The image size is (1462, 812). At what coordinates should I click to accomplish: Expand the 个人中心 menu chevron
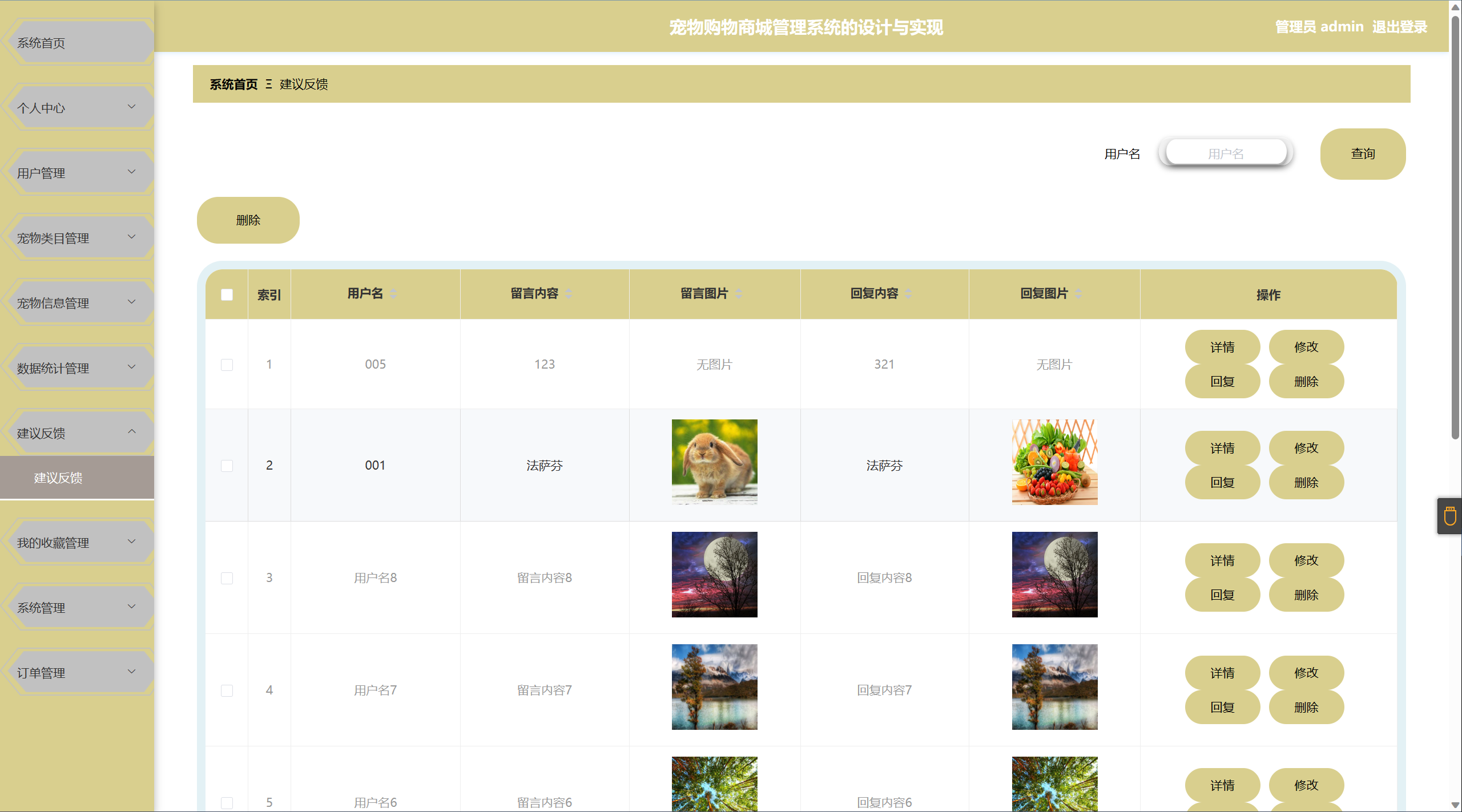click(x=132, y=107)
